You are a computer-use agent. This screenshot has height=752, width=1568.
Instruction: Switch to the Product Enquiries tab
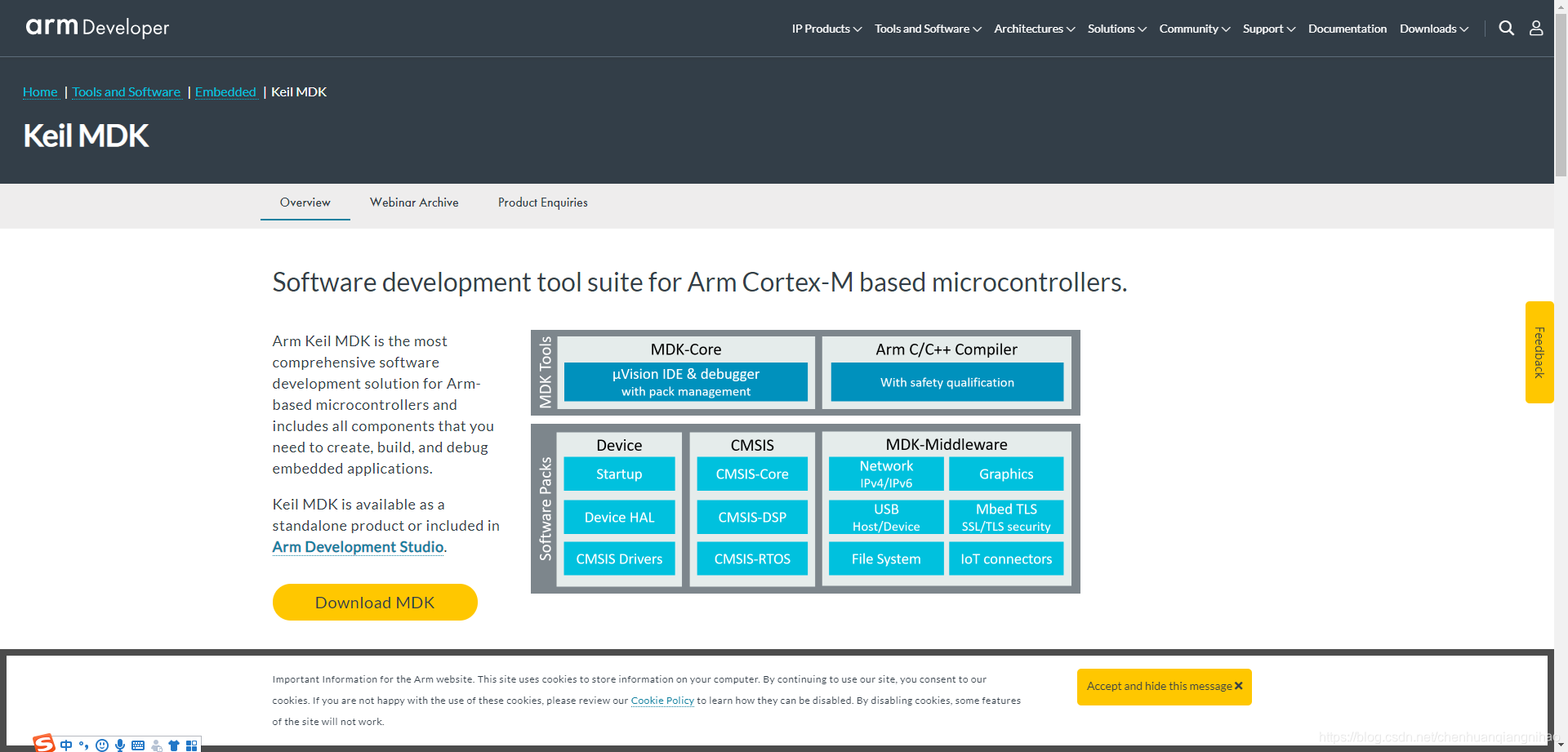click(x=543, y=202)
